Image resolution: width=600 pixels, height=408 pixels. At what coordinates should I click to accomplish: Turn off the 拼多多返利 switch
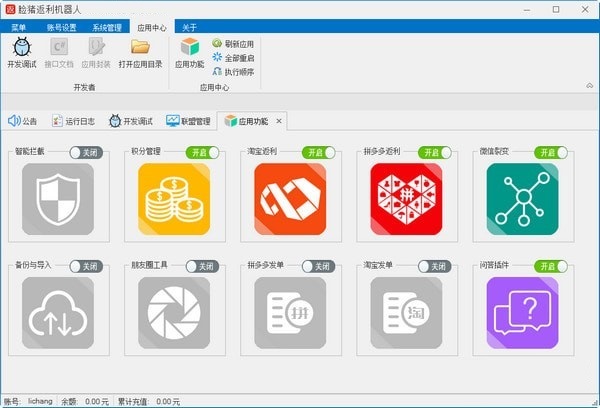tap(435, 153)
